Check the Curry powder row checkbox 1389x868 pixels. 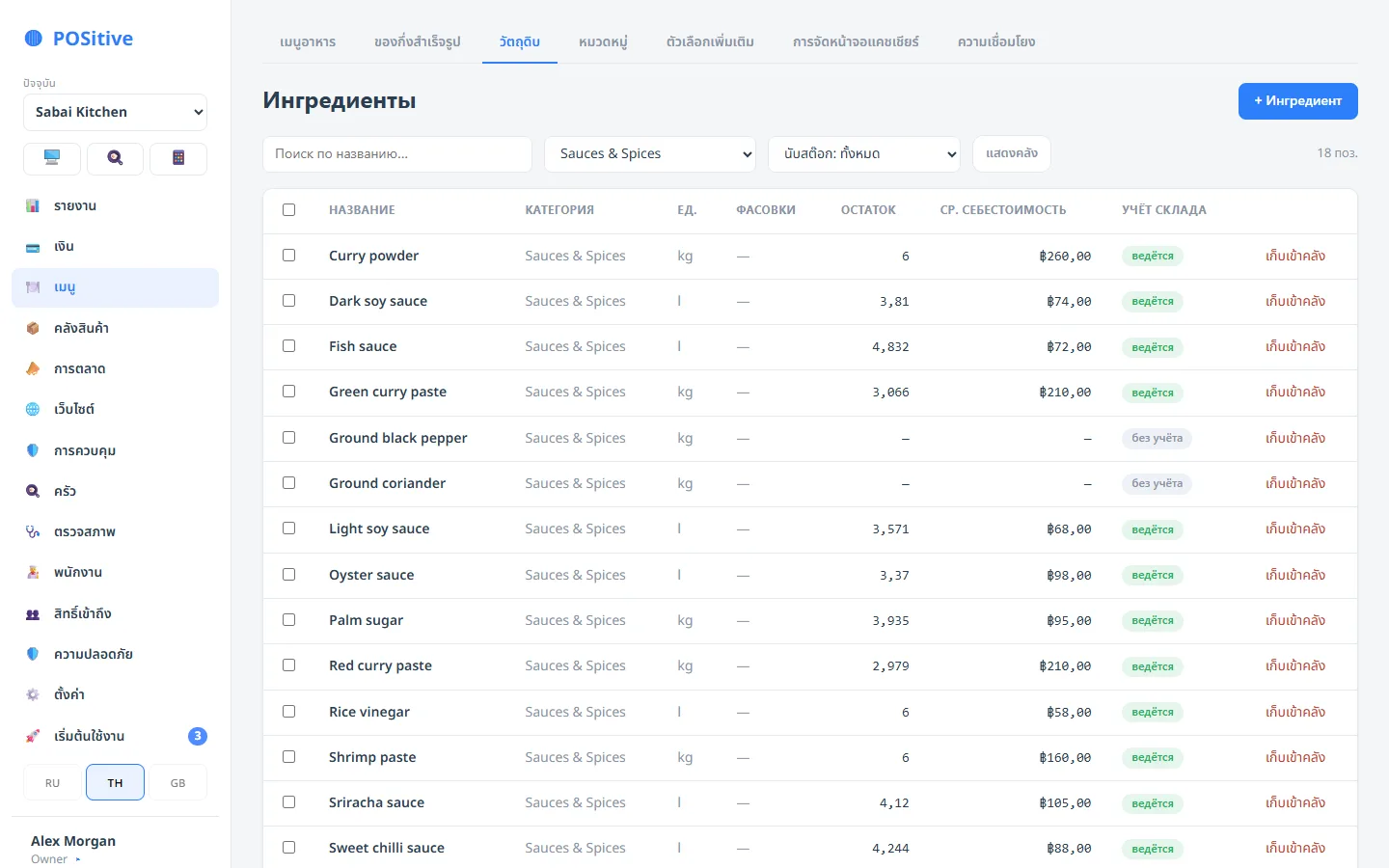tap(288, 256)
